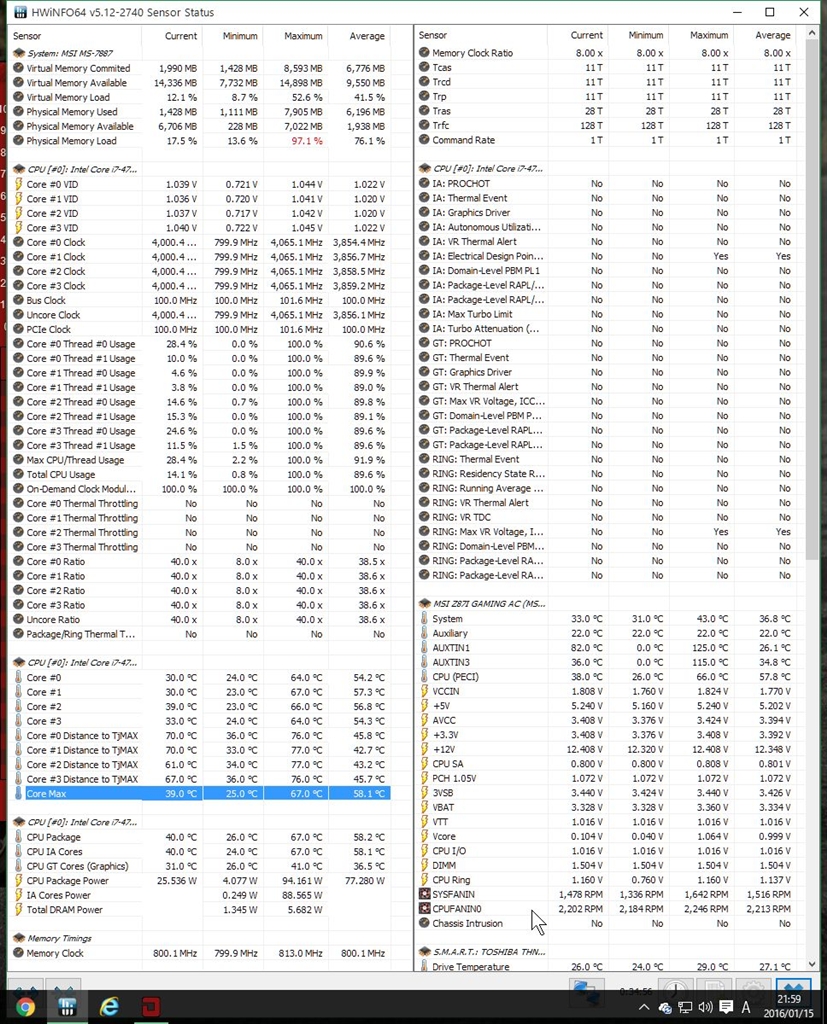This screenshot has height=1024, width=827.
Task: Select the Physical Memory Load row
Action: [x=201, y=140]
